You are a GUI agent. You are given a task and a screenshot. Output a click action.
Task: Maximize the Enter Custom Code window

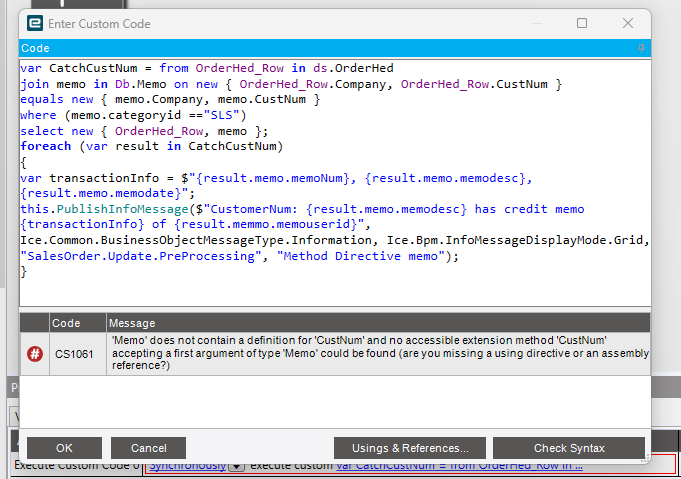582,23
